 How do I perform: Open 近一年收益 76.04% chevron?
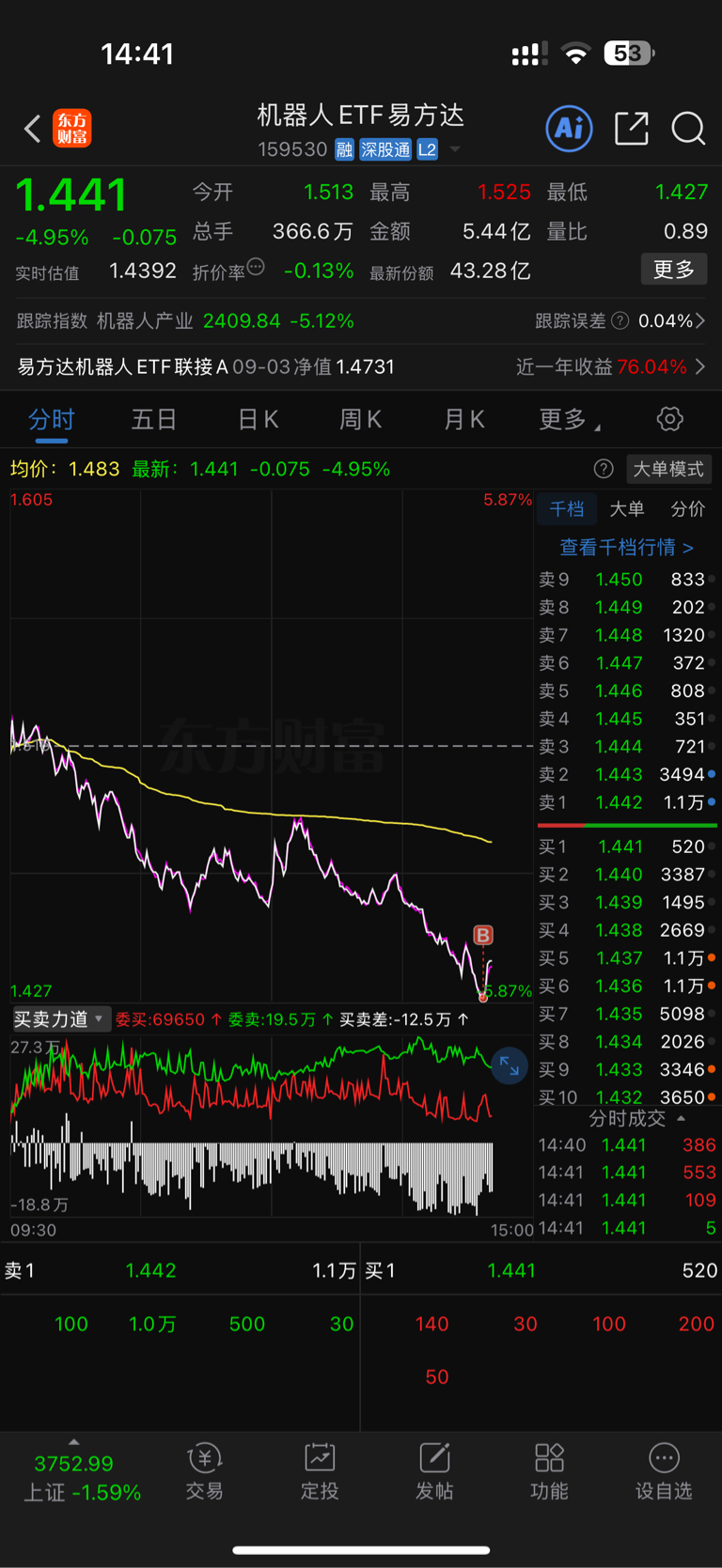click(x=700, y=366)
